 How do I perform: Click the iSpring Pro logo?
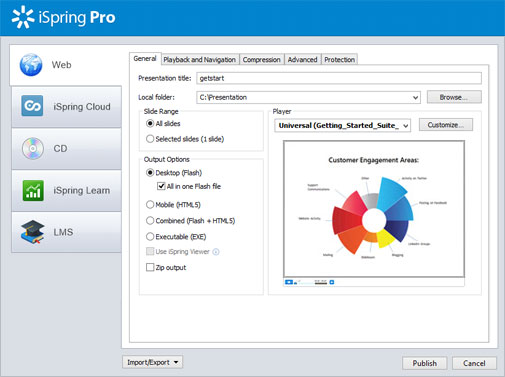[63, 17]
